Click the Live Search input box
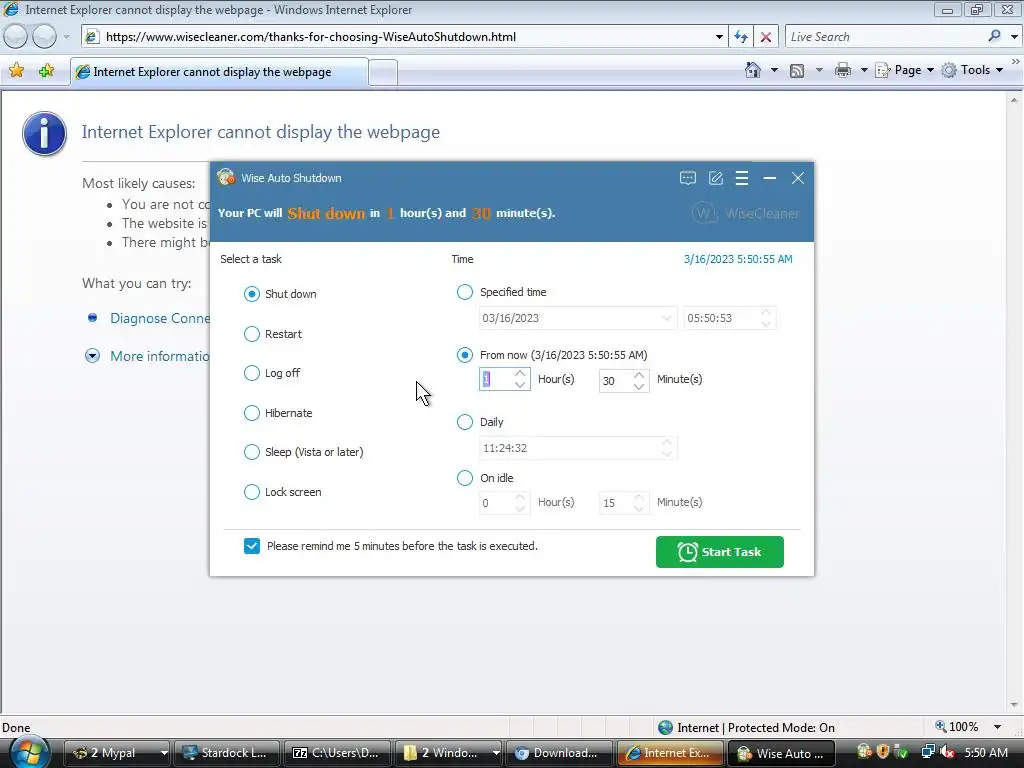The height and width of the screenshot is (768, 1024). point(885,37)
